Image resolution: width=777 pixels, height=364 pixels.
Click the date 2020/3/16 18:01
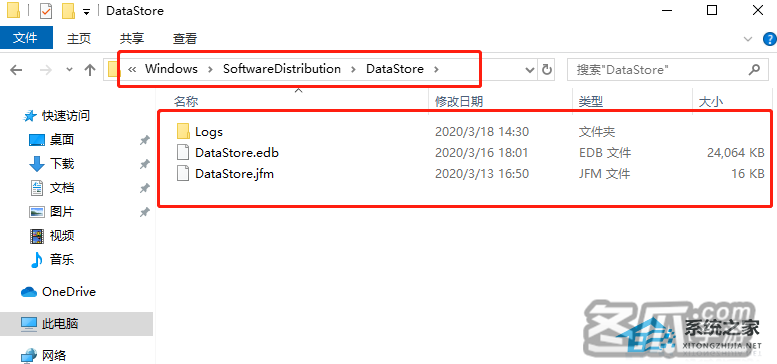coord(482,153)
